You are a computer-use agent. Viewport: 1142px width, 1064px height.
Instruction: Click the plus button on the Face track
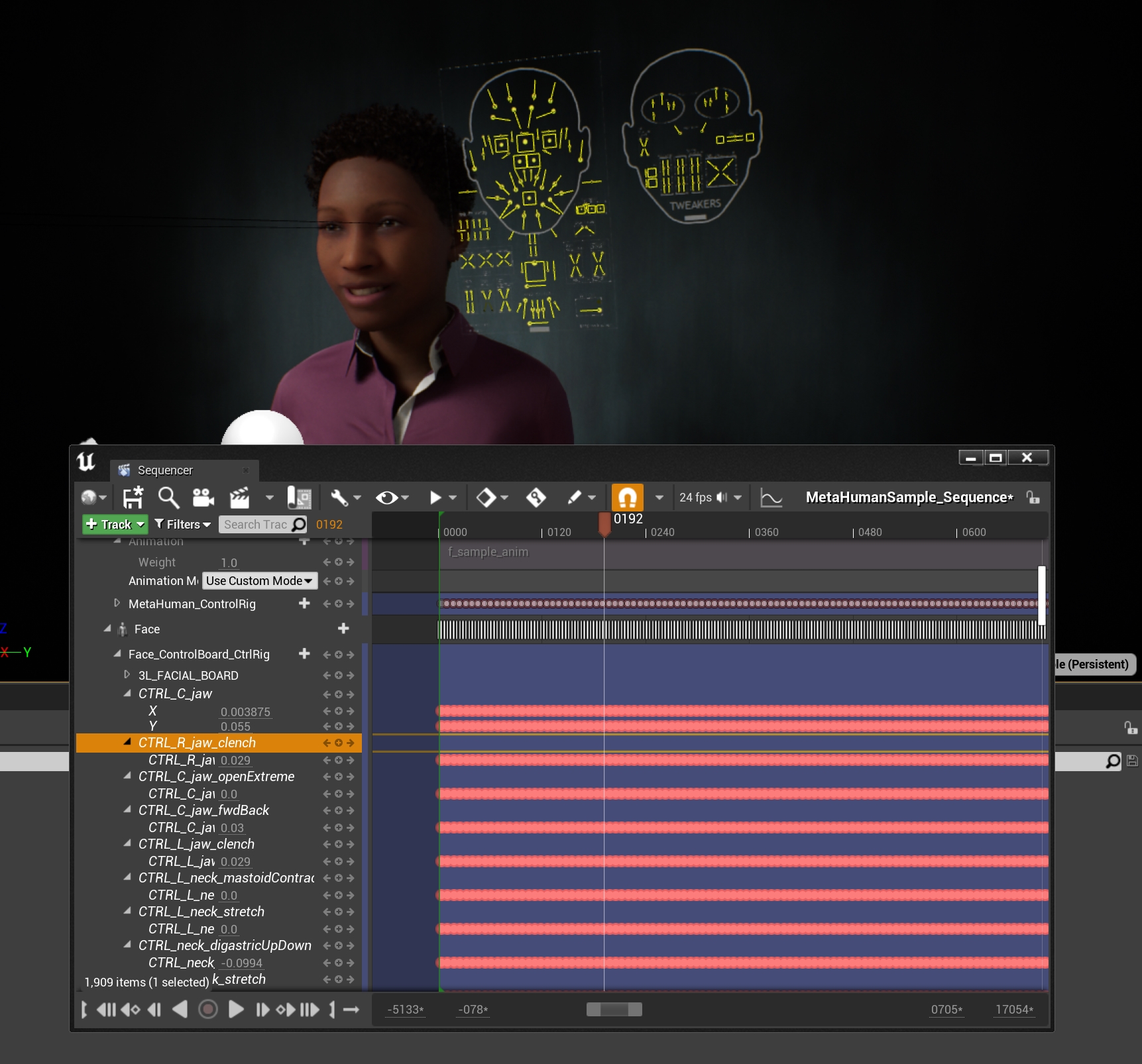click(343, 628)
